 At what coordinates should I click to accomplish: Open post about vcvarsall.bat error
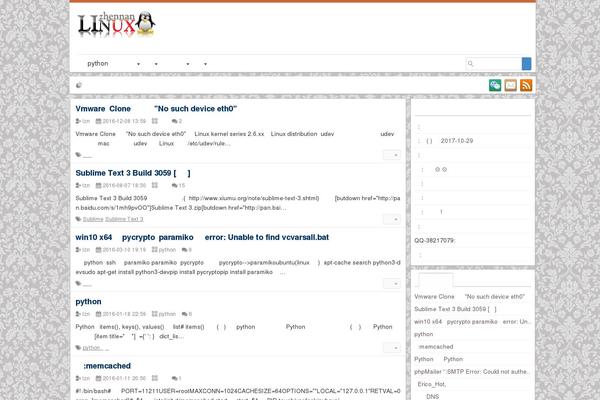click(202, 237)
